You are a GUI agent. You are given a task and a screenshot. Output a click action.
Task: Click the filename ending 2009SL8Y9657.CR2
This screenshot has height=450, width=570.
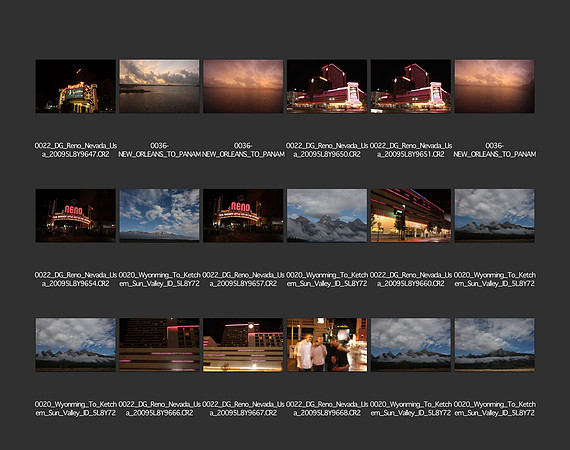coord(243,280)
